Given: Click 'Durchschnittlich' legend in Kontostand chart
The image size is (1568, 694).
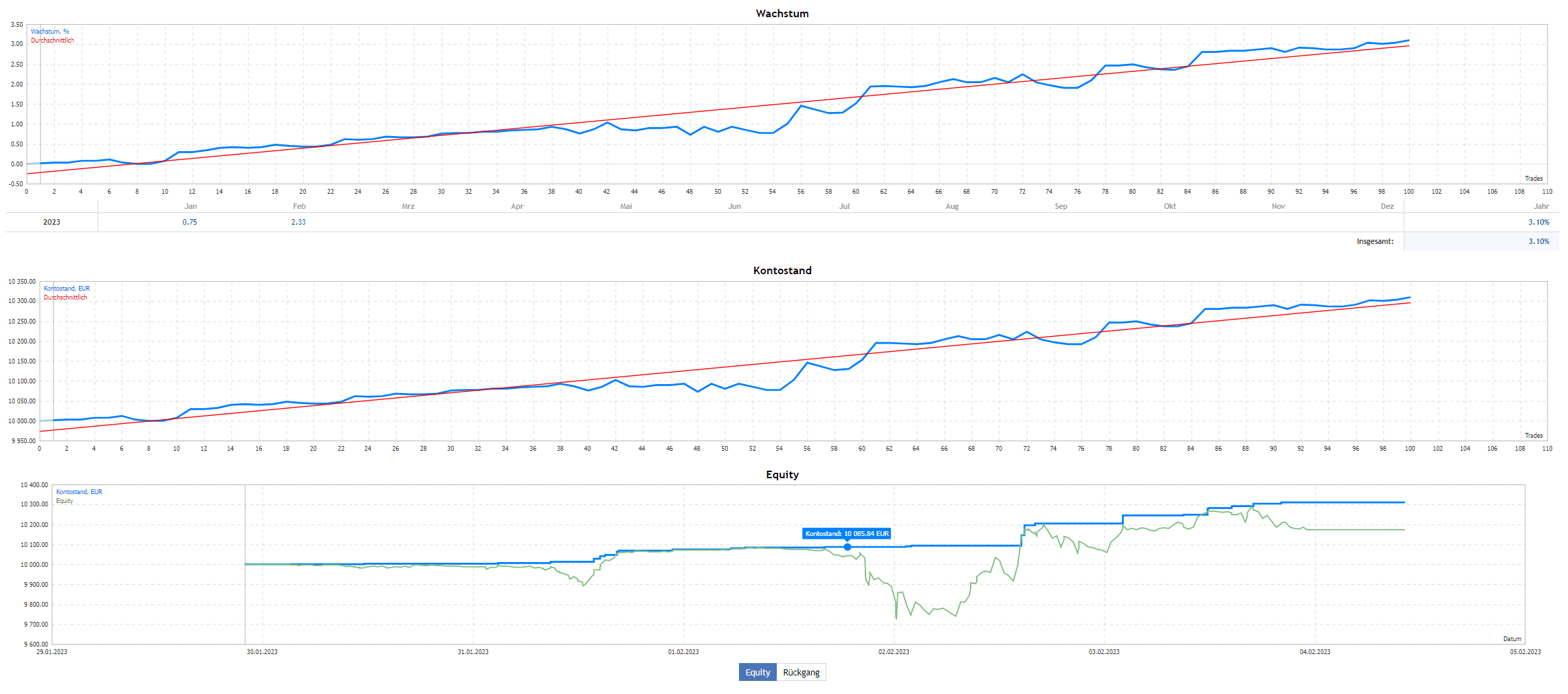Looking at the screenshot, I should pos(65,298).
